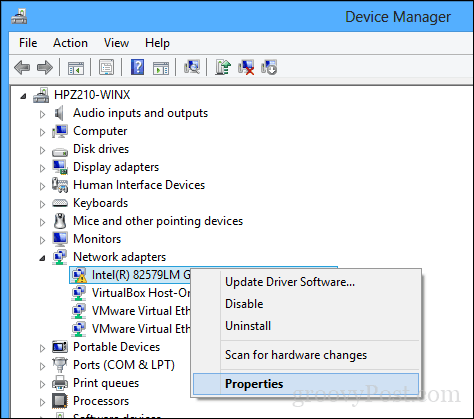Expand the Portable Devices arrow
Screen dimensions: 474x419
coord(42,348)
